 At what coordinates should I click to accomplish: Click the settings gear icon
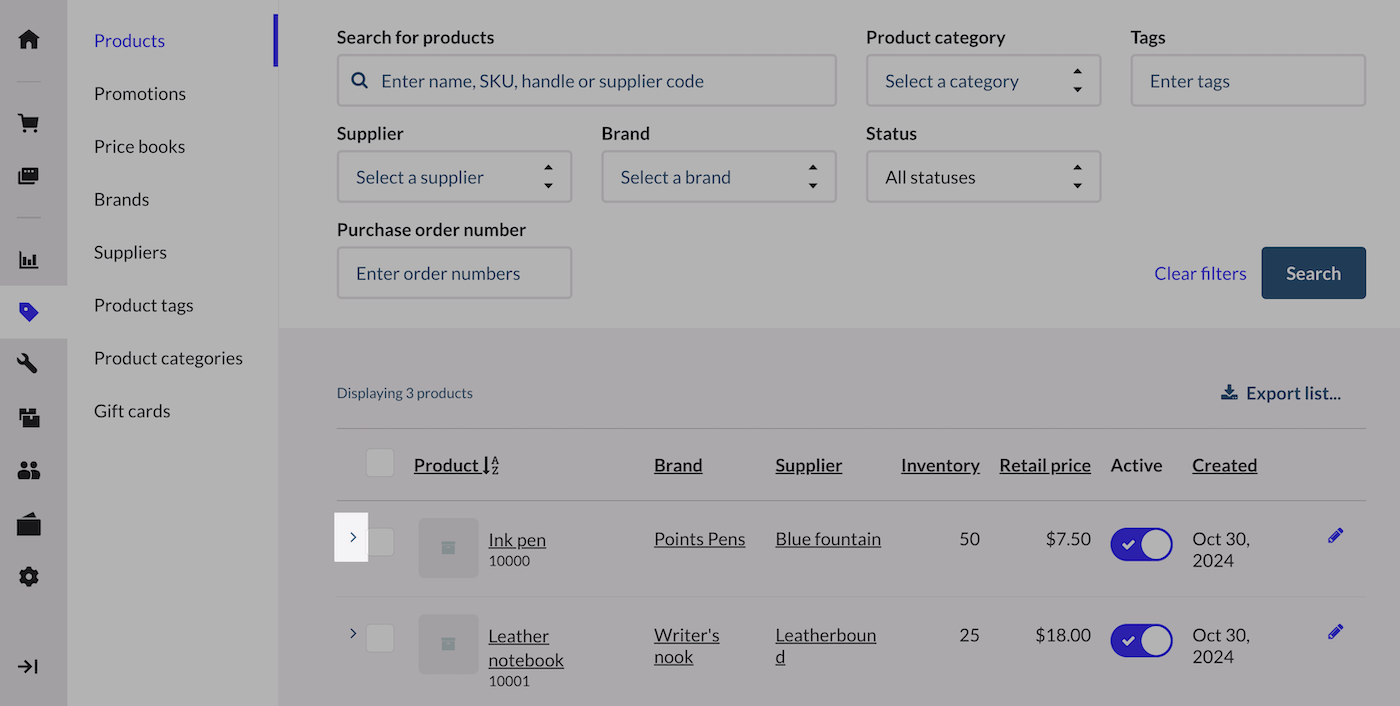(x=29, y=577)
